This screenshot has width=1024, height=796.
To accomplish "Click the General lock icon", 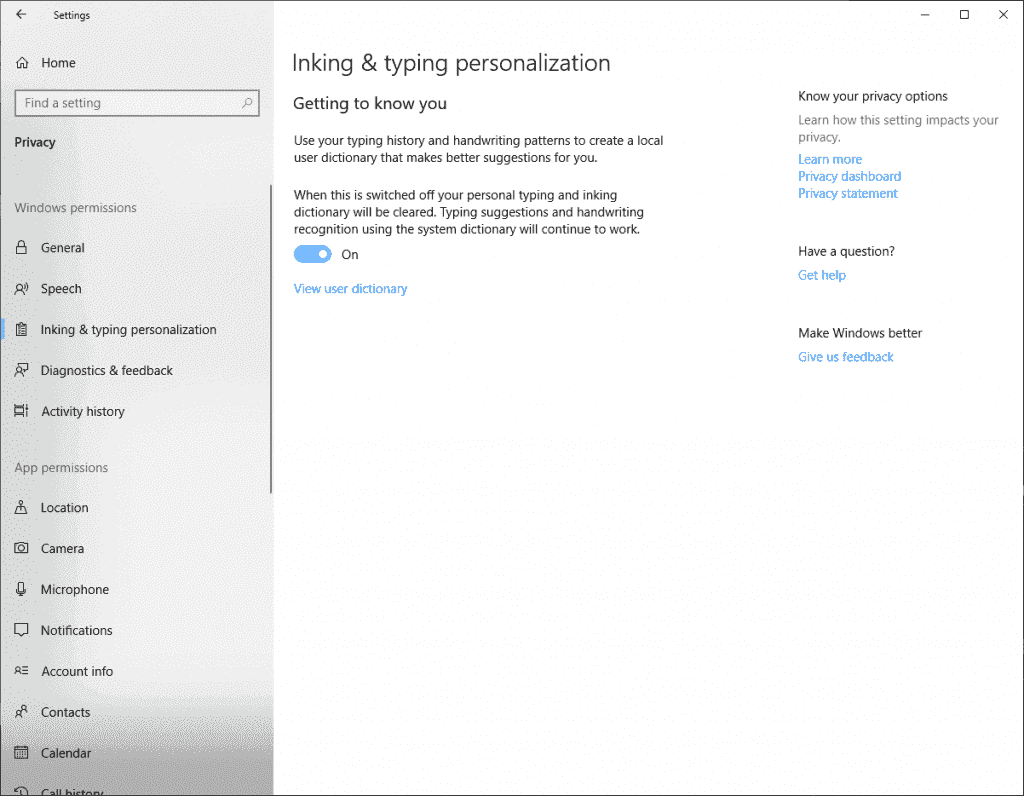I will click(22, 247).
